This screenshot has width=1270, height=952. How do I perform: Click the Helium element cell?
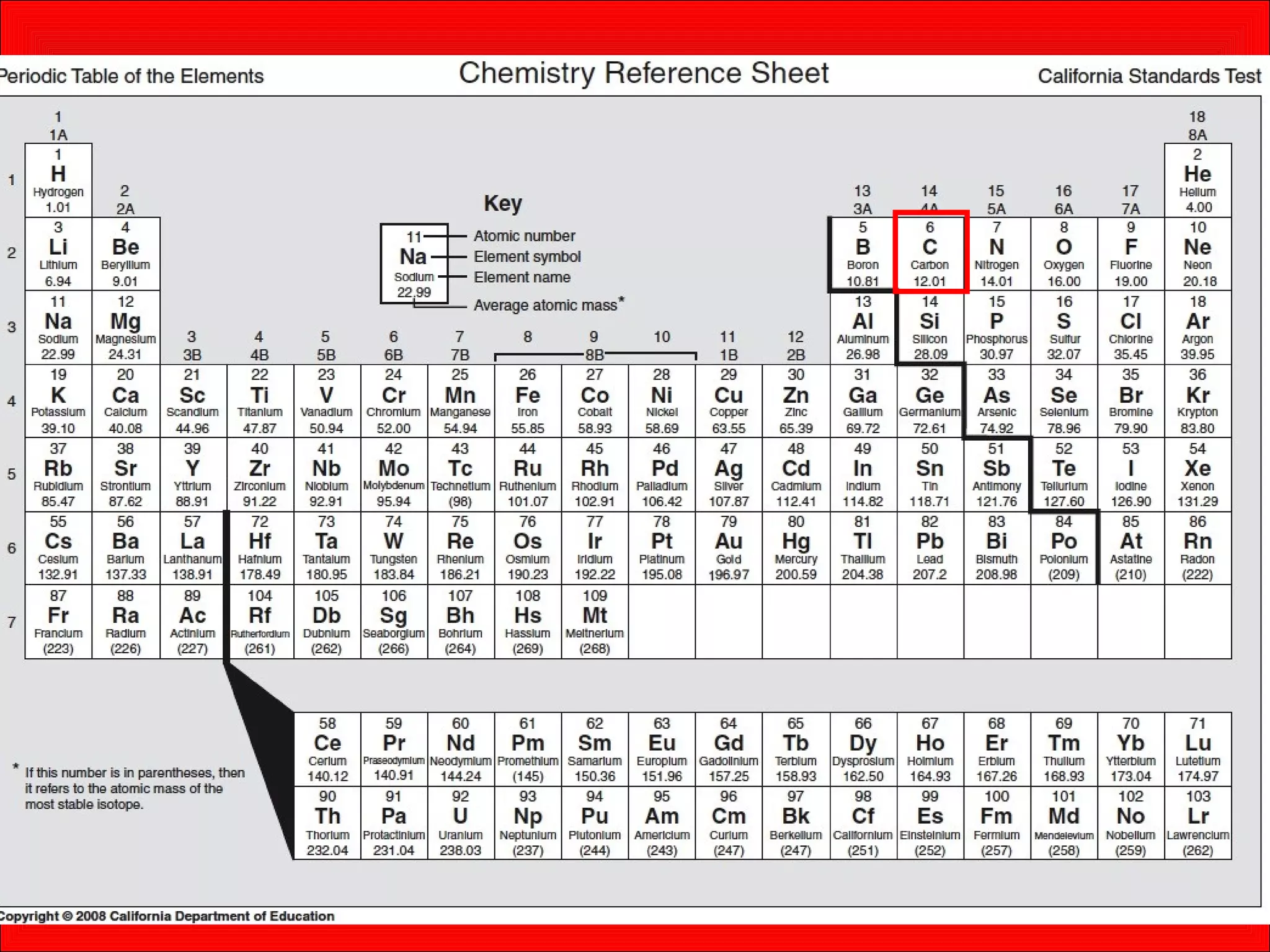click(x=1197, y=180)
